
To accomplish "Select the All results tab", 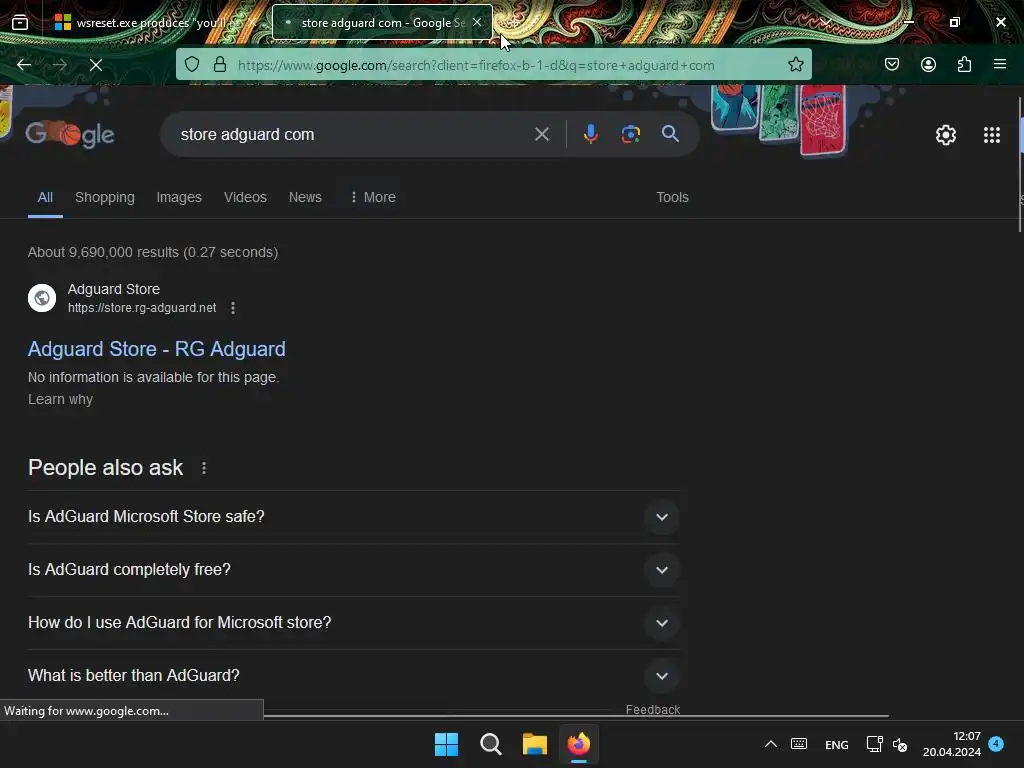I will coord(45,197).
